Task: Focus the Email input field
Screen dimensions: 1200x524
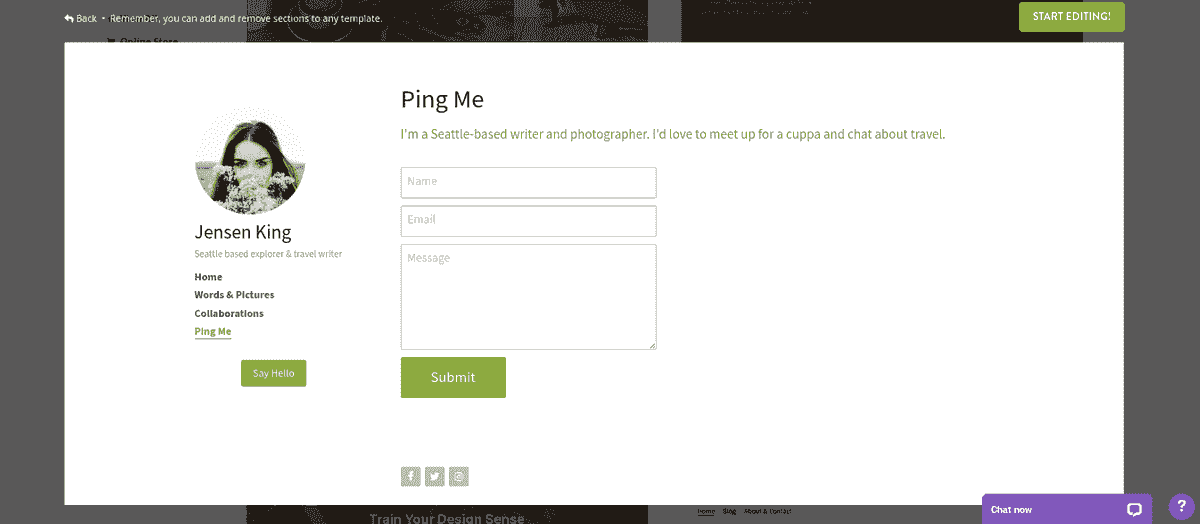Action: coord(528,221)
